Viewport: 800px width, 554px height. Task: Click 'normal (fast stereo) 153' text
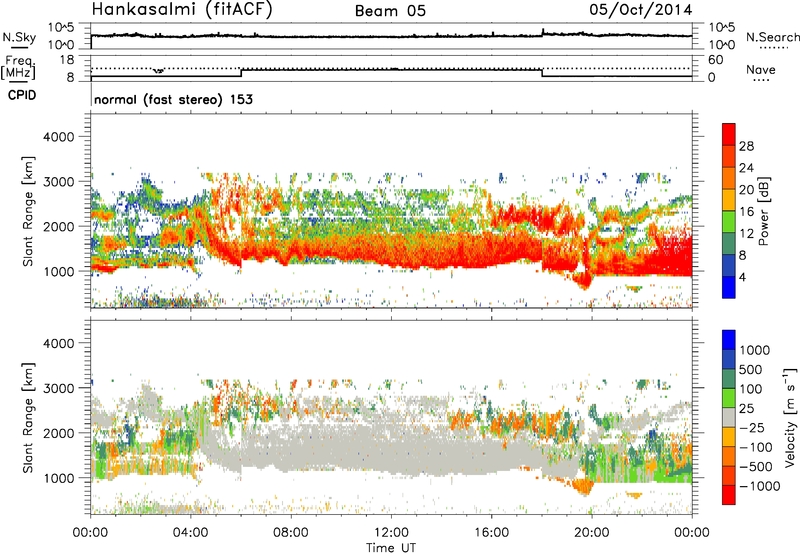click(173, 99)
